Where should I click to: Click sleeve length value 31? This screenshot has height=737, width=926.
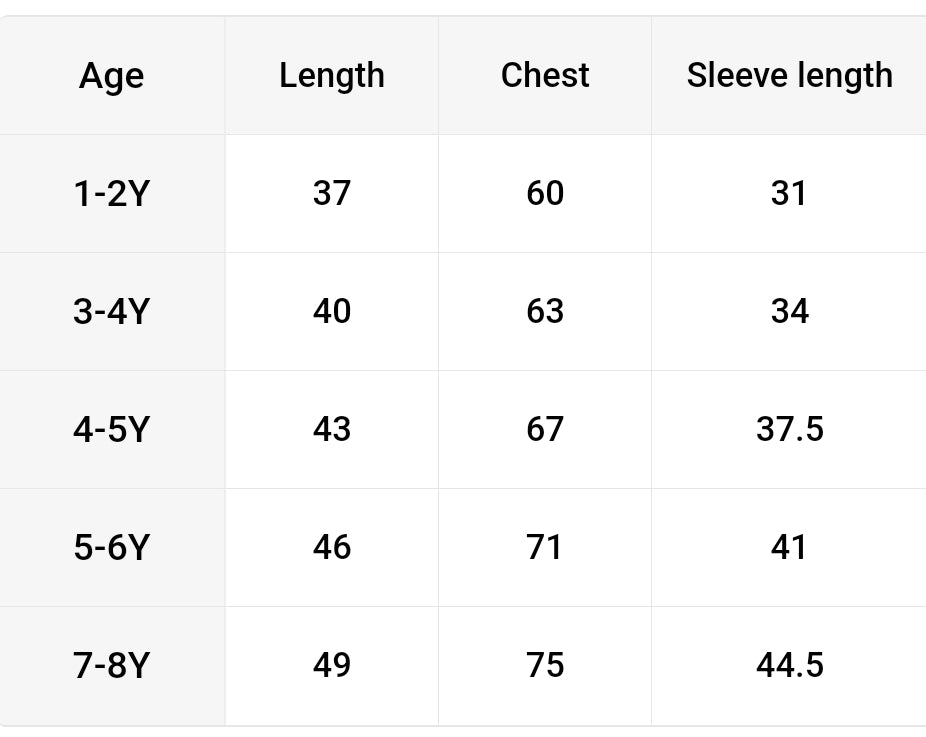(789, 193)
